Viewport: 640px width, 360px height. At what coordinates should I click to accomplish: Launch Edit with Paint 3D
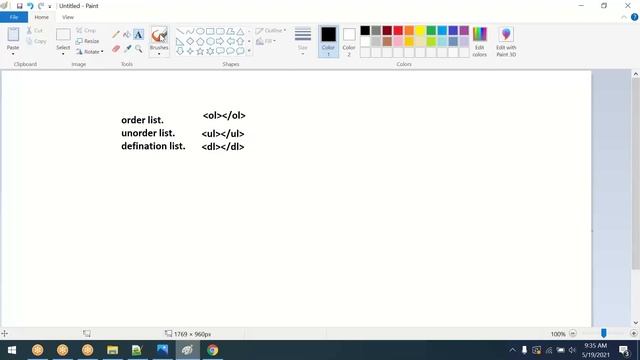coord(506,42)
